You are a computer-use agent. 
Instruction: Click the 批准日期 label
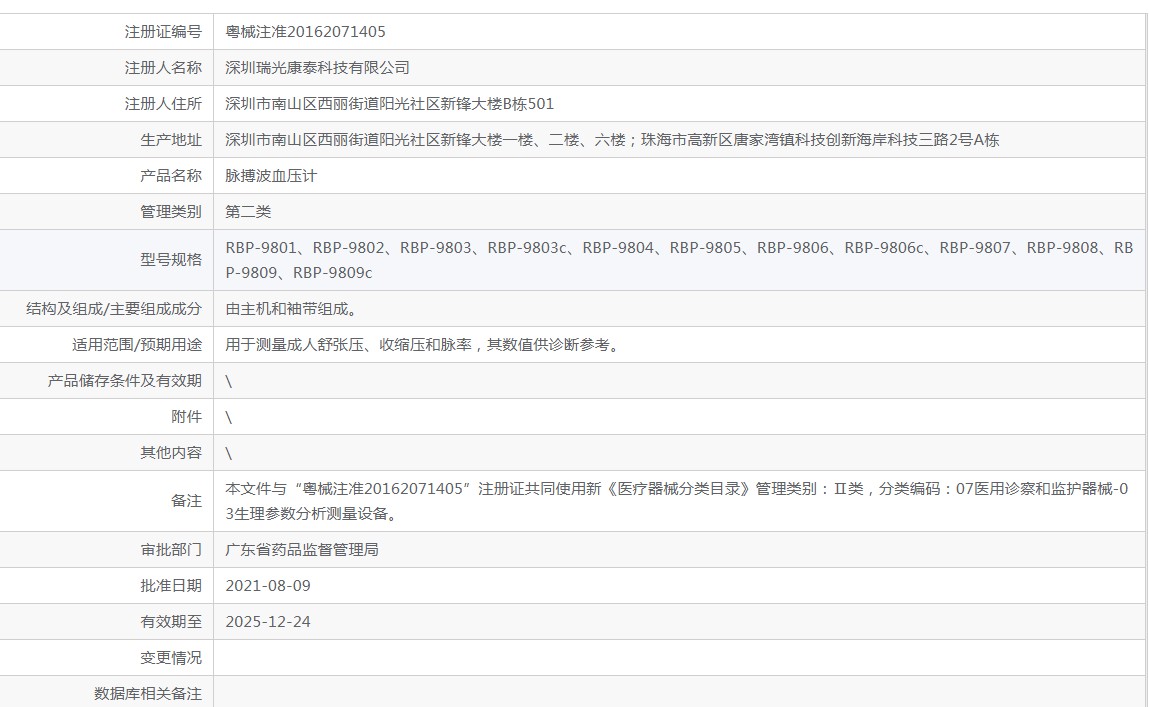click(x=171, y=585)
